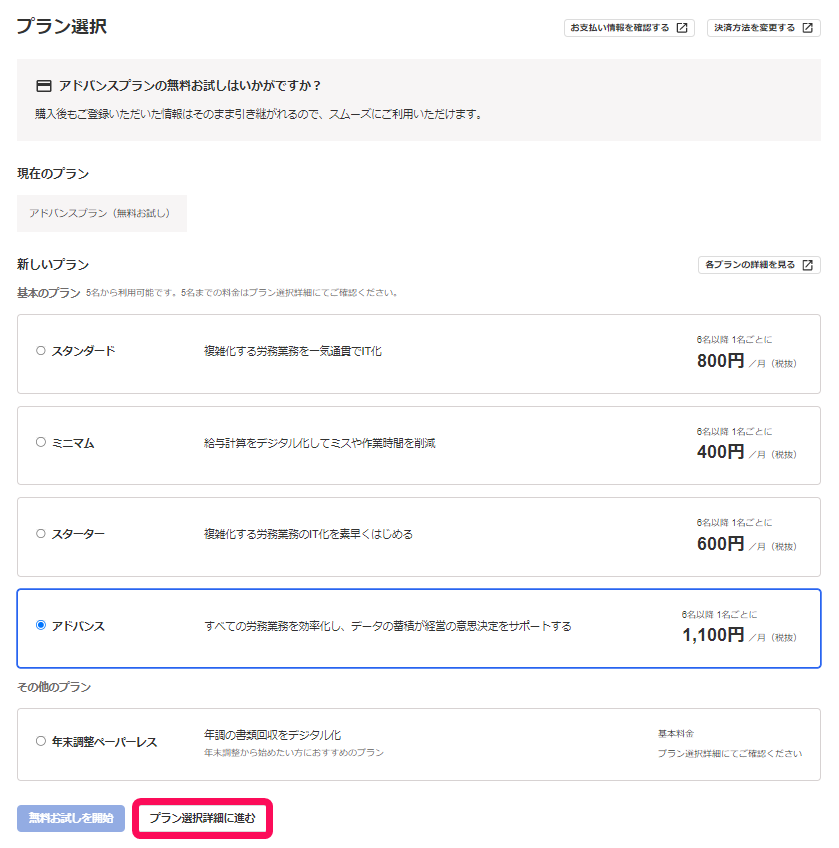Click the アドバンス plan name label
Viewport: 839px width, 848px height.
pos(78,626)
